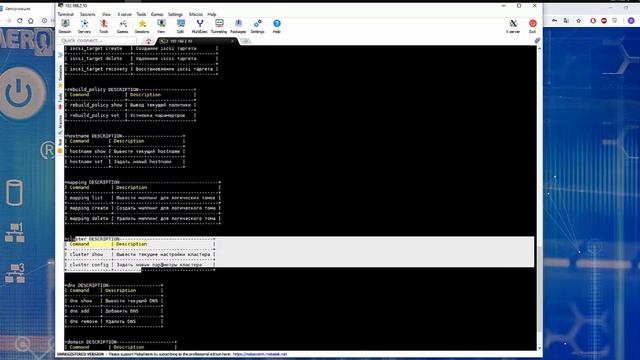640x360 pixels.
Task: Open the Games toolbar icon
Action: pyautogui.click(x=122, y=26)
